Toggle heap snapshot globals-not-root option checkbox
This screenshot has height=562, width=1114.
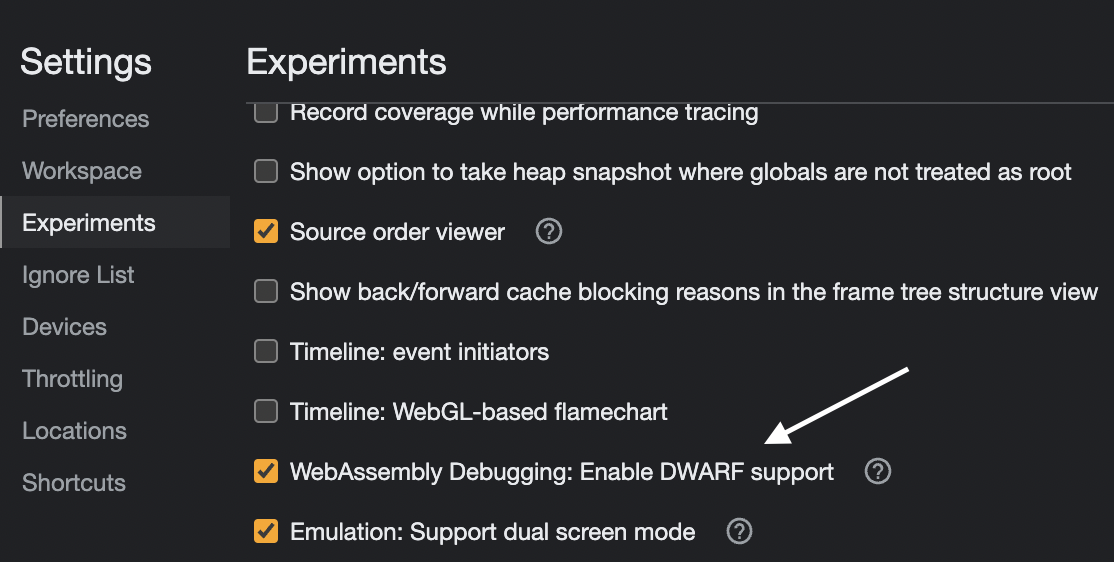pos(265,172)
